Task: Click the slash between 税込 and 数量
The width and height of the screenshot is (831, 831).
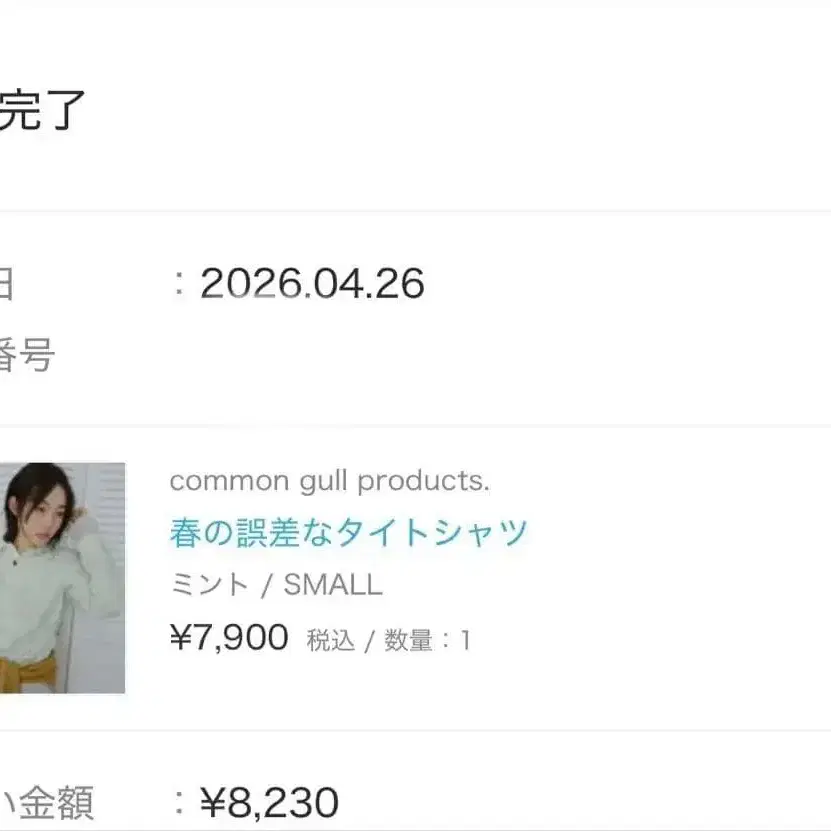Action: (x=370, y=641)
